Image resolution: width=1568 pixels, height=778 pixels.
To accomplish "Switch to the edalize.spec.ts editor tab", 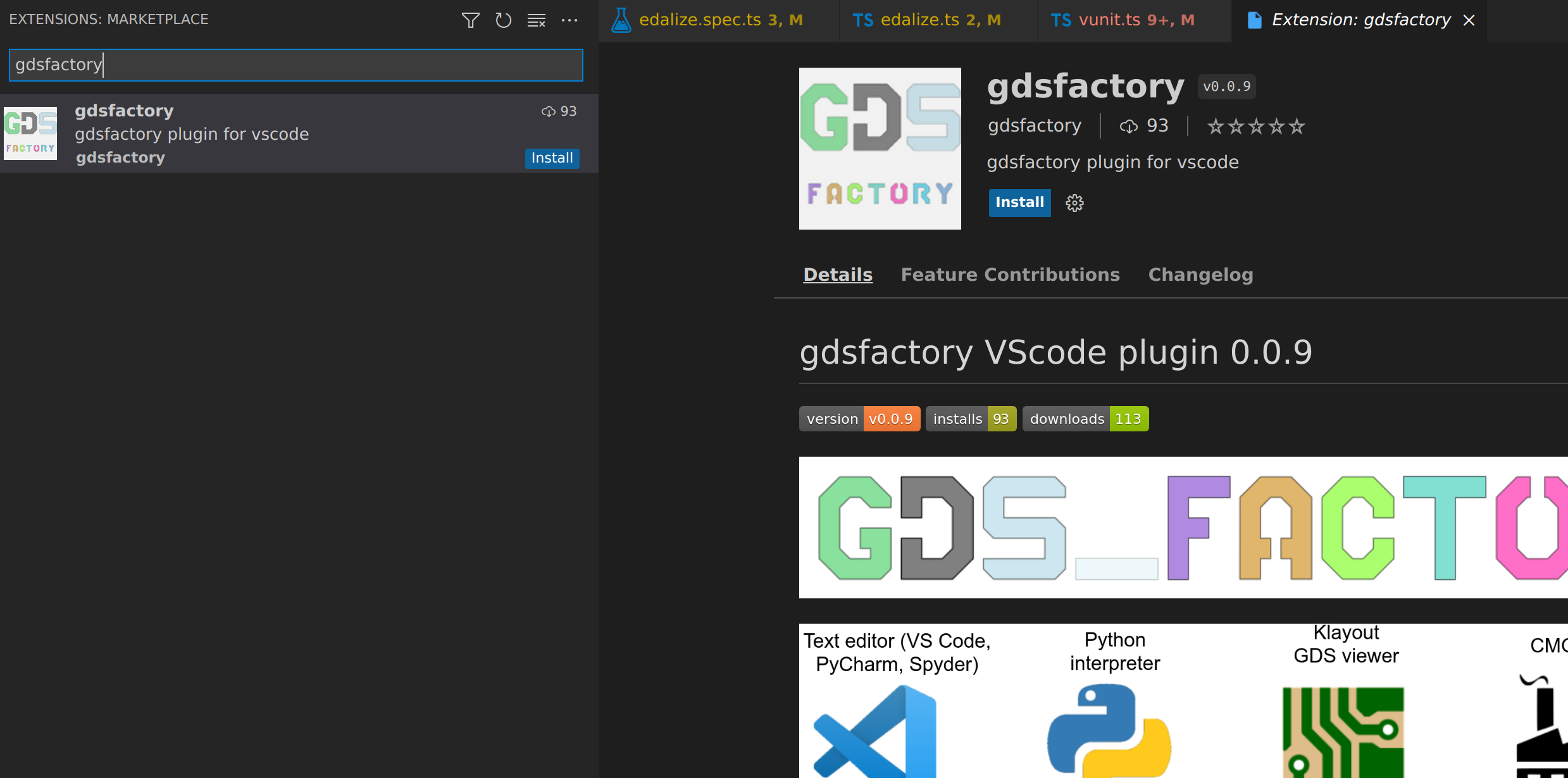I will pos(718,20).
